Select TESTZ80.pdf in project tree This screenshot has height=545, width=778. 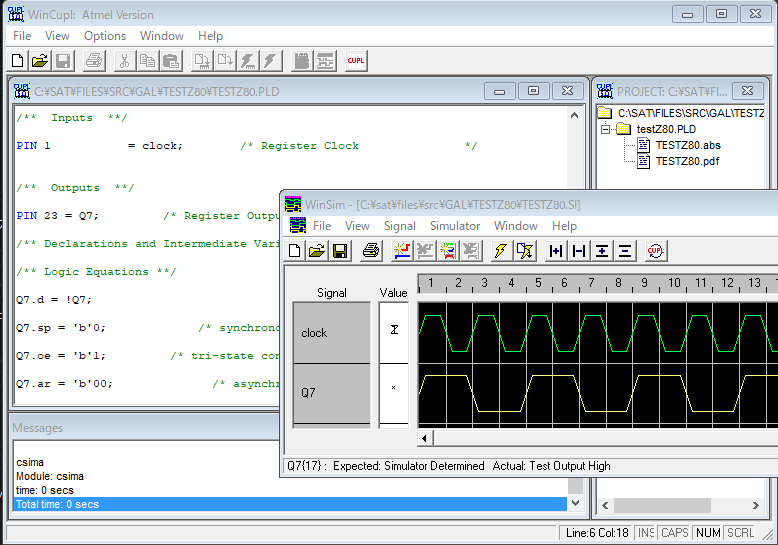pos(687,161)
